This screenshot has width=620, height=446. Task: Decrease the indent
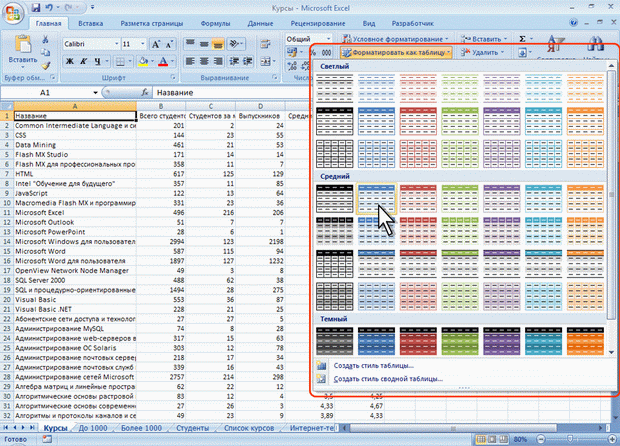pyautogui.click(x=234, y=61)
